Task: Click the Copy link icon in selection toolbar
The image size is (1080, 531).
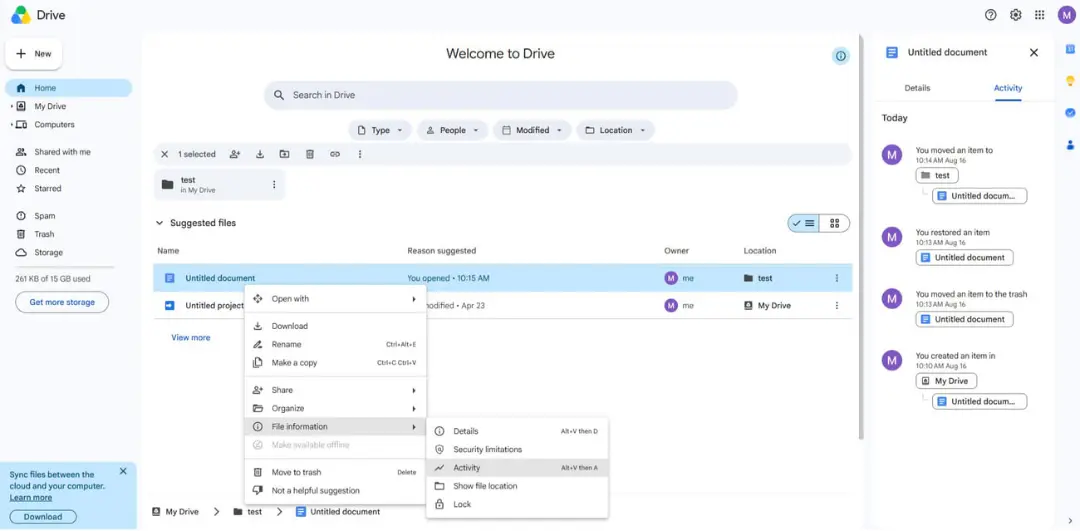Action: coord(335,154)
